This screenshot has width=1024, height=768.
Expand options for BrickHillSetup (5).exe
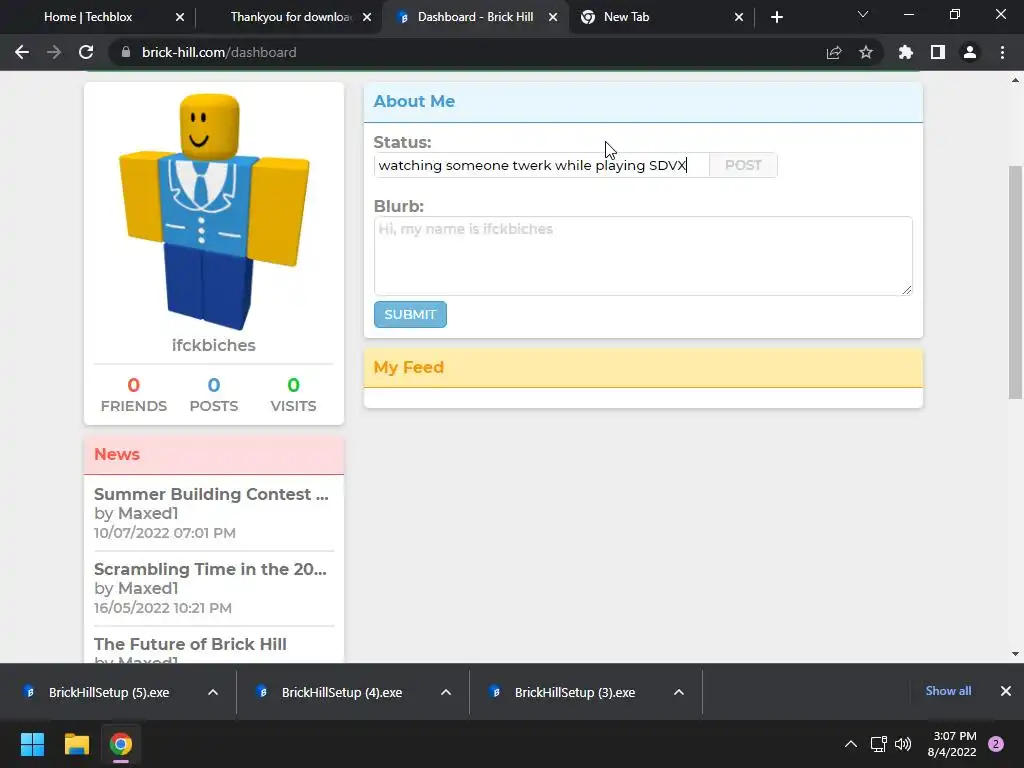(x=213, y=692)
